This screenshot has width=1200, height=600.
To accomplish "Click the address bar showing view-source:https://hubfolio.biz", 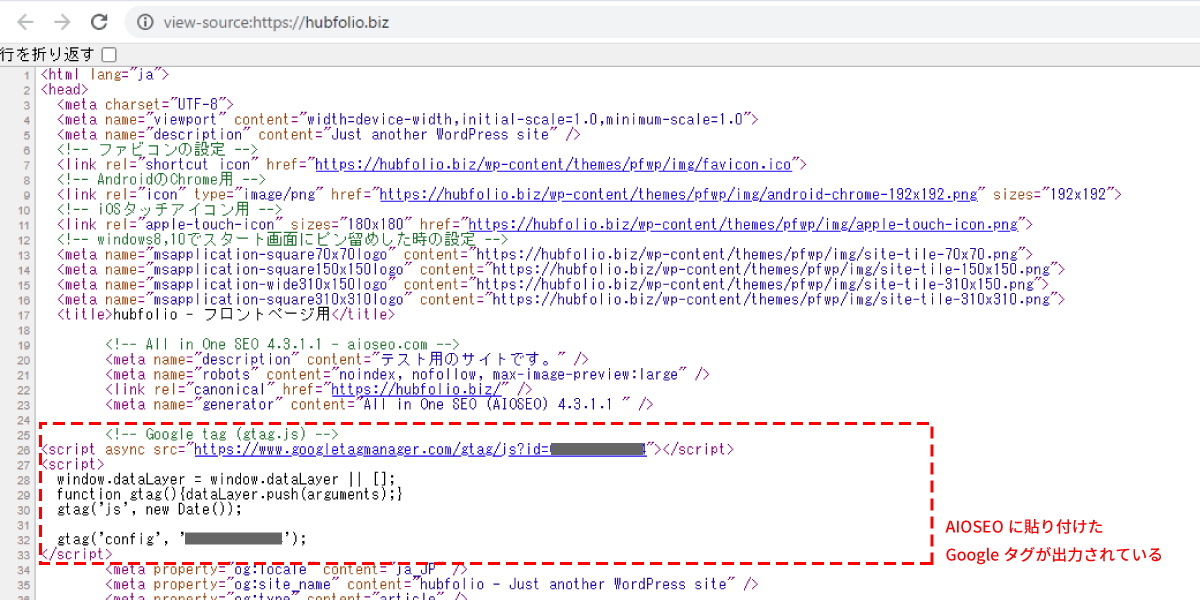I will [x=660, y=22].
